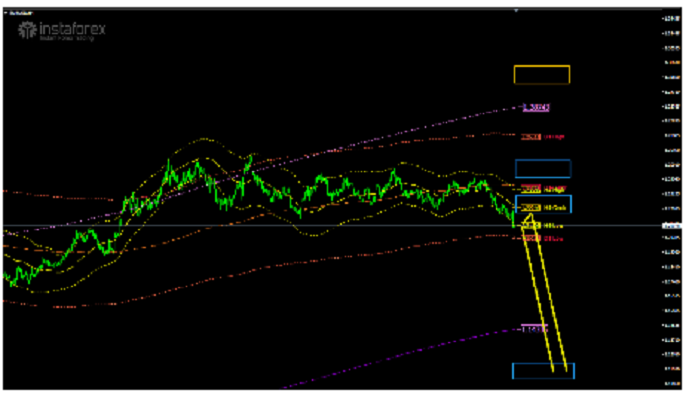
Task: Click the purple lower band price label
Action: point(535,328)
